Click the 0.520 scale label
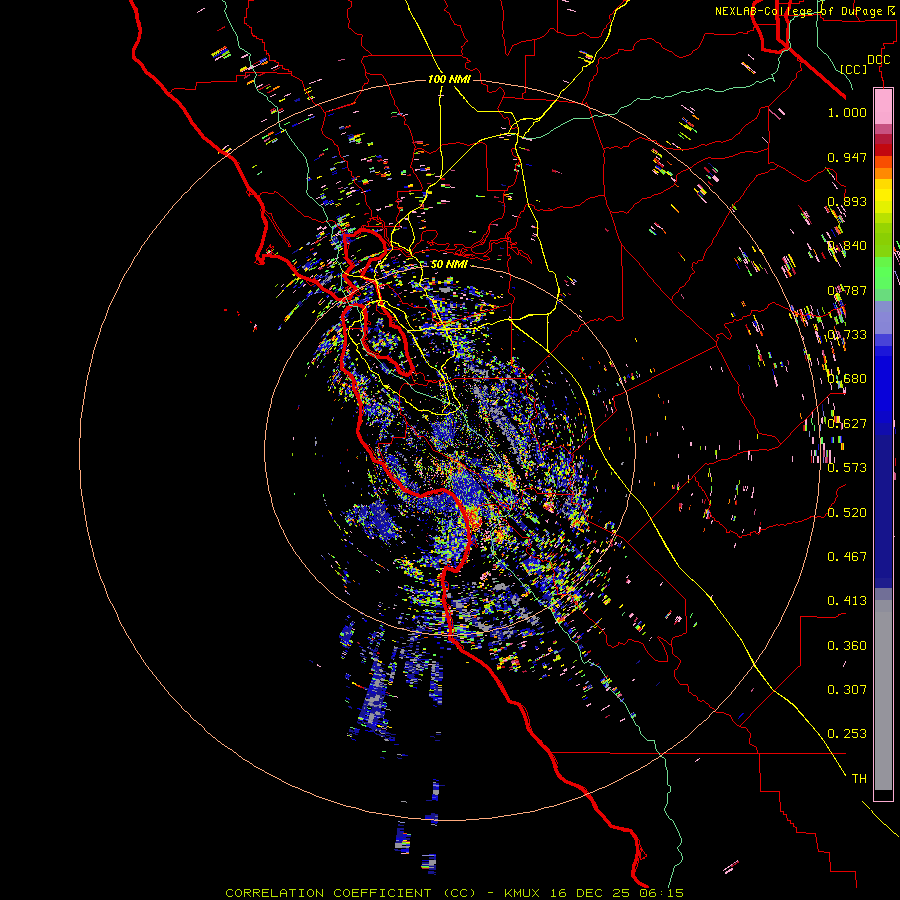The image size is (900, 900). tap(847, 513)
